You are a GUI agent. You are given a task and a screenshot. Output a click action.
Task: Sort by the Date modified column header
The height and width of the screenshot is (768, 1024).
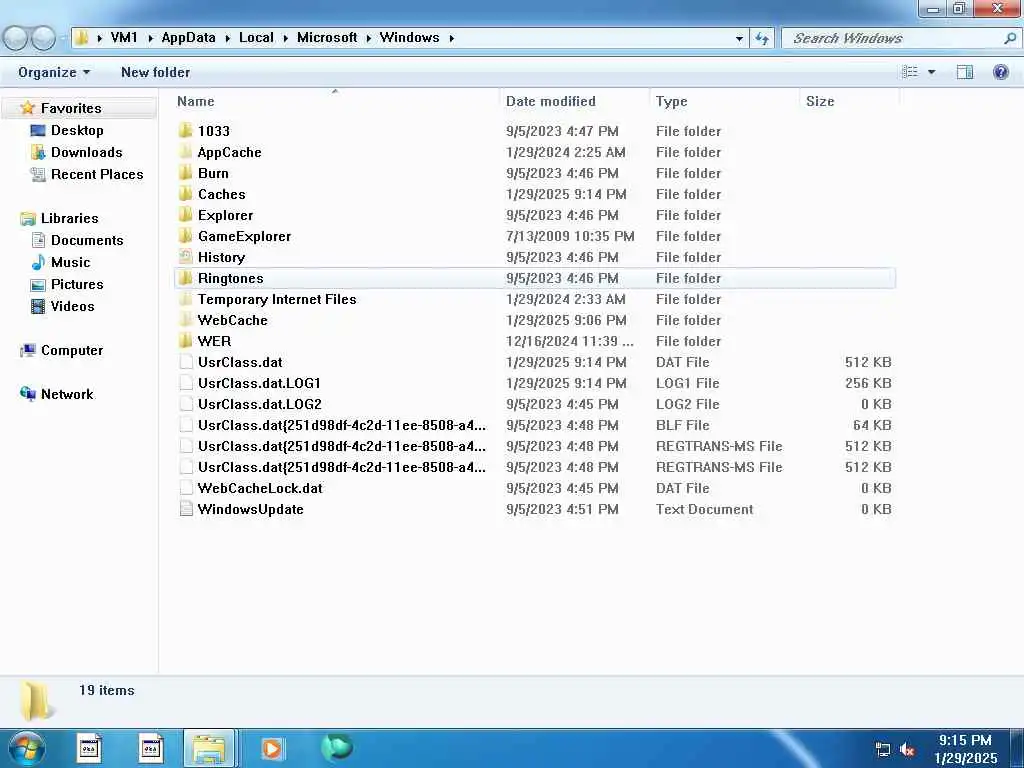point(575,101)
